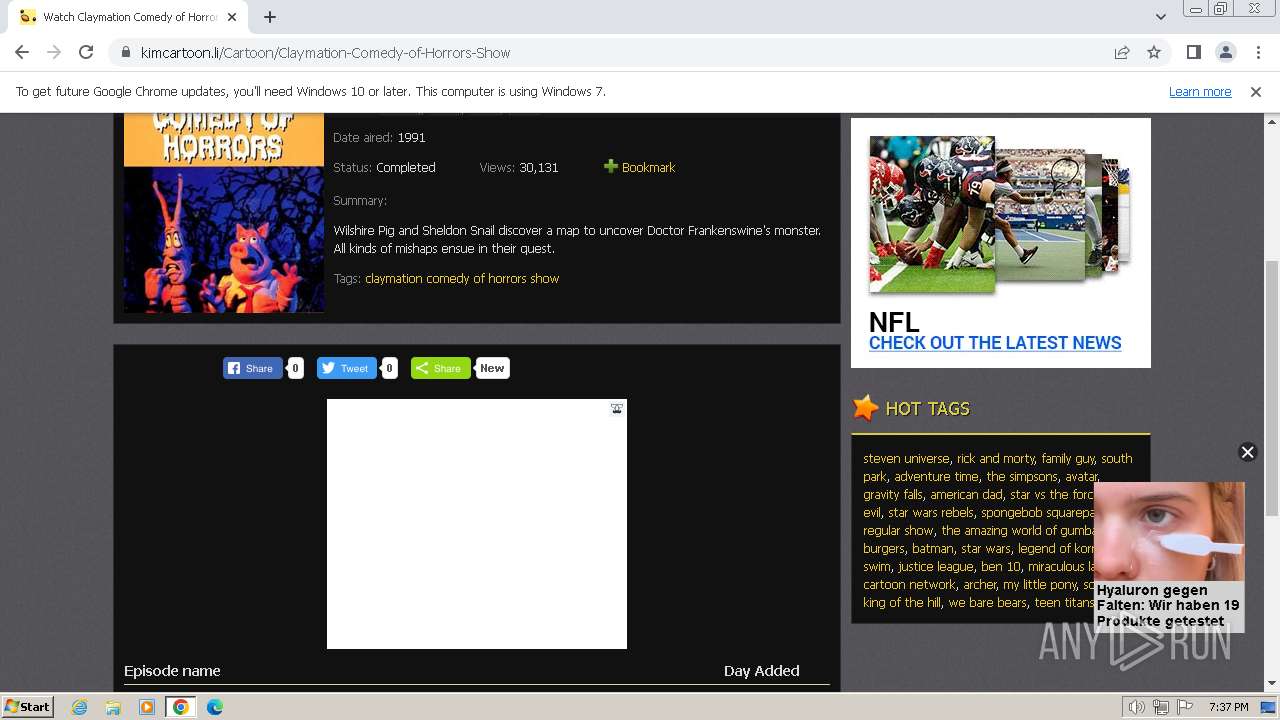Switch to Chrome taskbar icon

point(180,706)
